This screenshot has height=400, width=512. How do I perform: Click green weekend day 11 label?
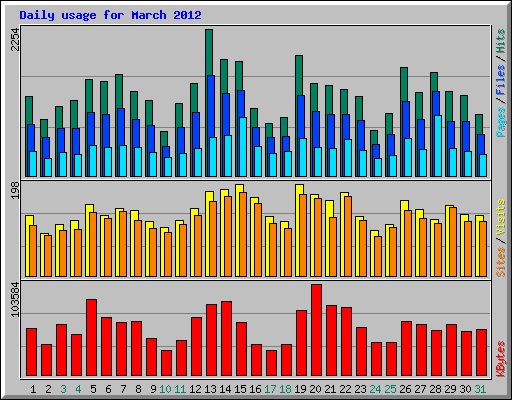coord(180,389)
